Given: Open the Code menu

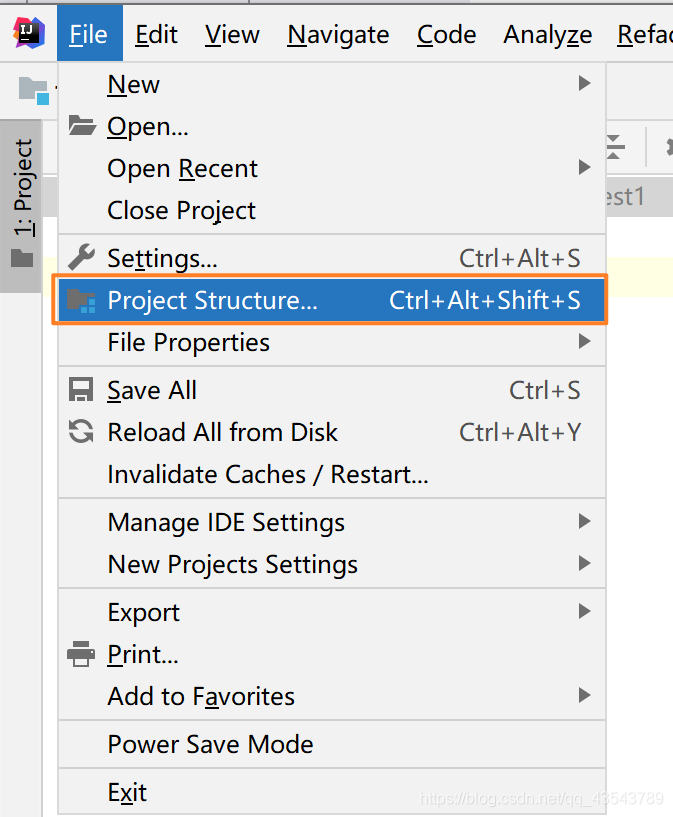Looking at the screenshot, I should (x=446, y=34).
